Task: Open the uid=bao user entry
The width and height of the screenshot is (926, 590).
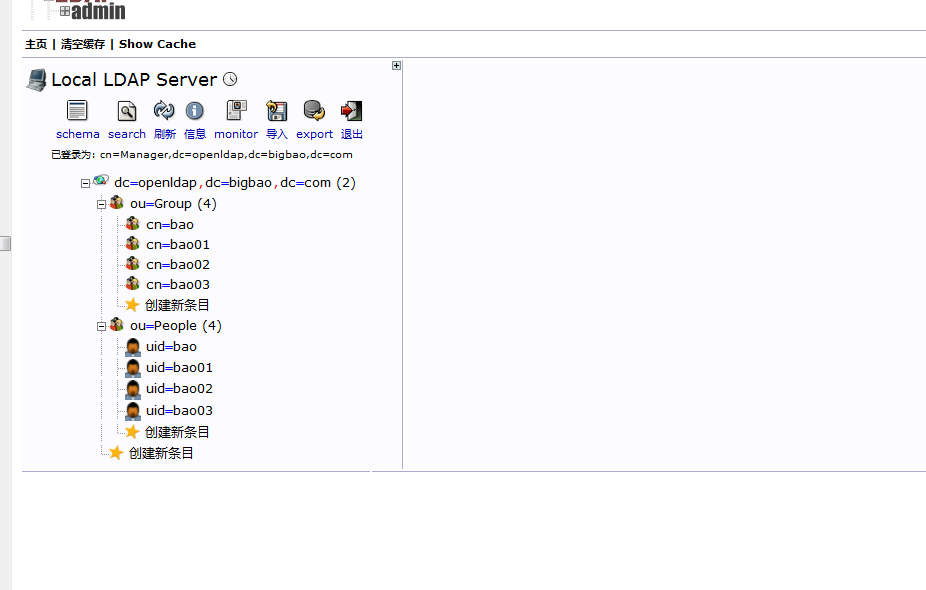Action: [x=171, y=347]
